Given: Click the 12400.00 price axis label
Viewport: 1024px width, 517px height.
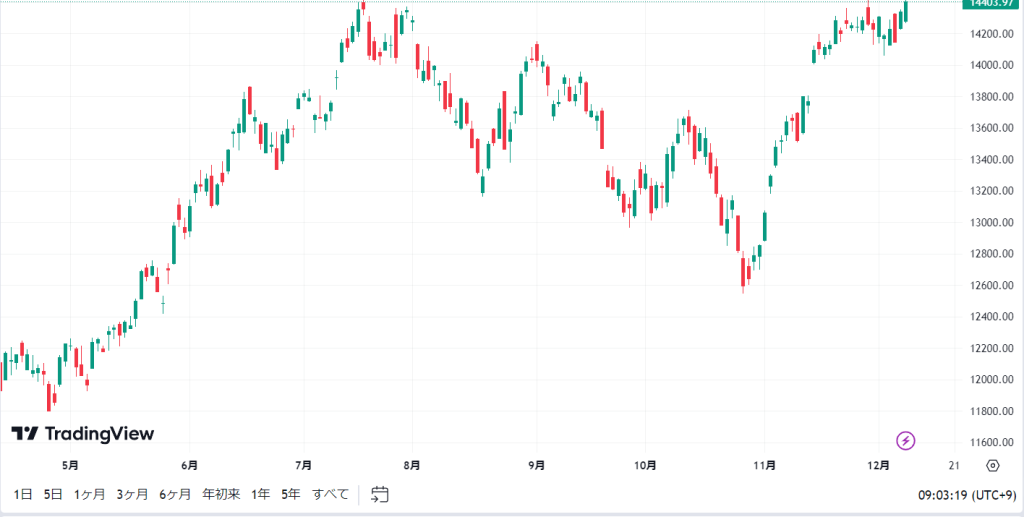Looking at the screenshot, I should click(x=991, y=317).
